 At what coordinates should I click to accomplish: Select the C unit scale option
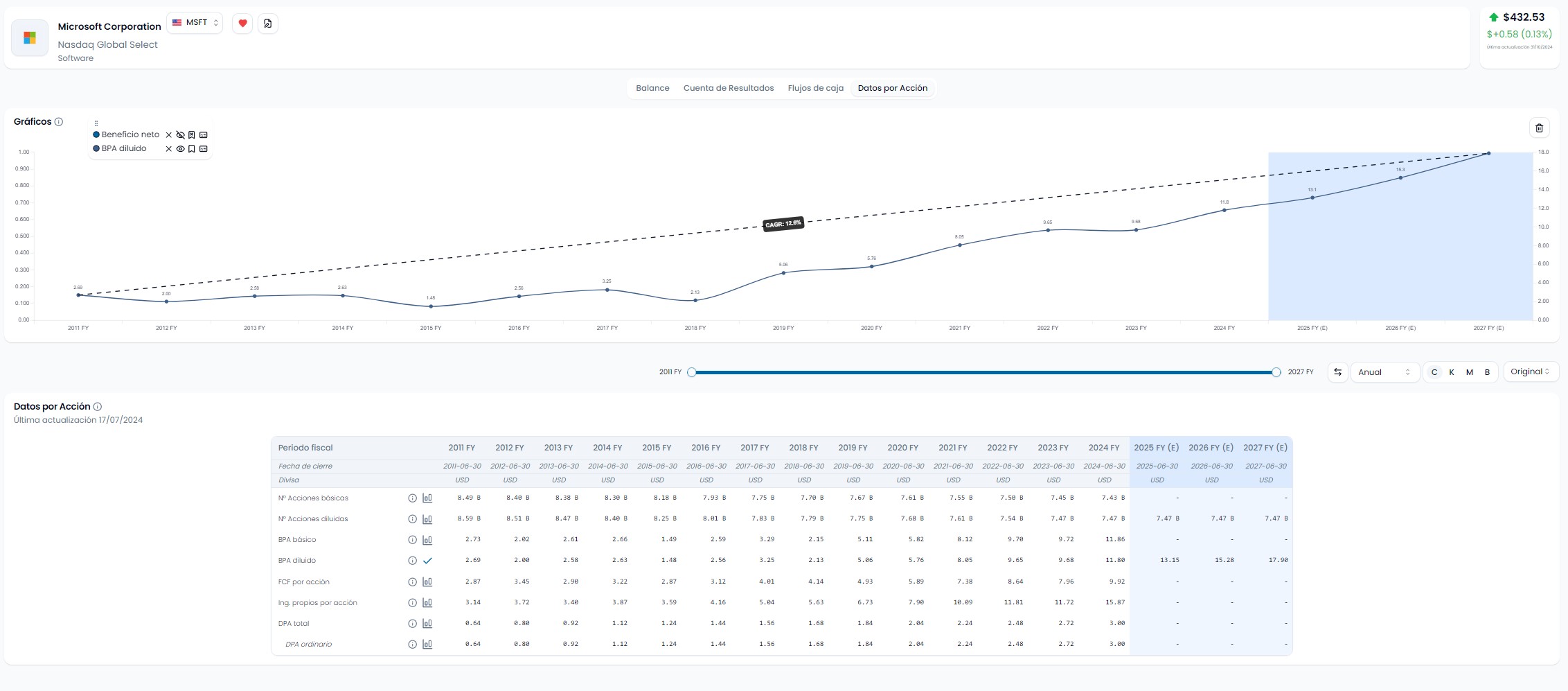[x=1434, y=372]
